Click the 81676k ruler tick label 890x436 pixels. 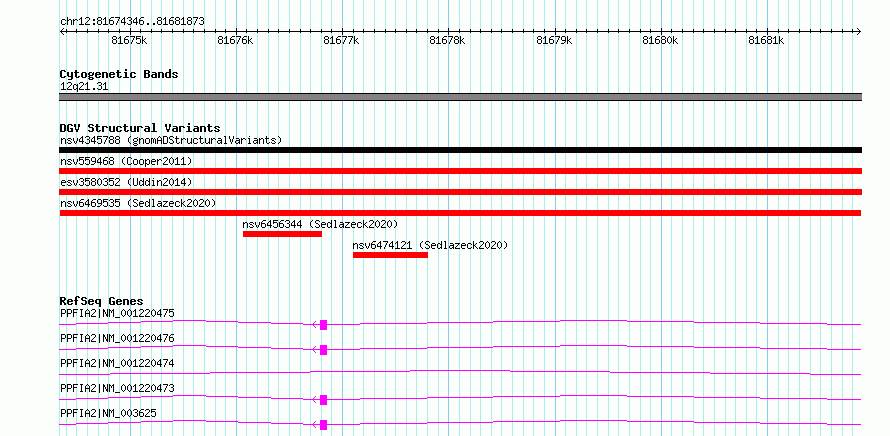[236, 40]
